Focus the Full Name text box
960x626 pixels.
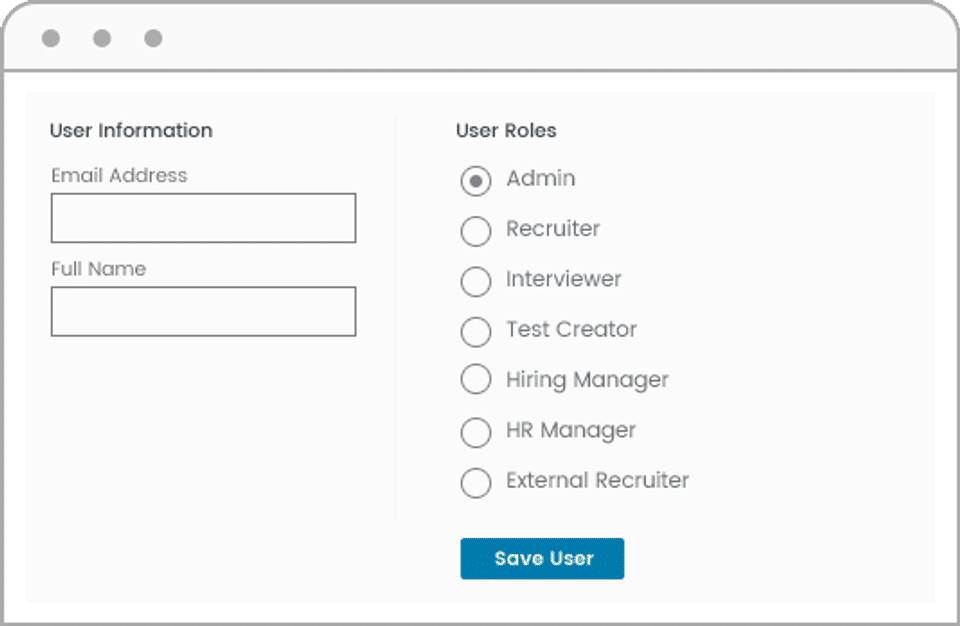tap(203, 311)
